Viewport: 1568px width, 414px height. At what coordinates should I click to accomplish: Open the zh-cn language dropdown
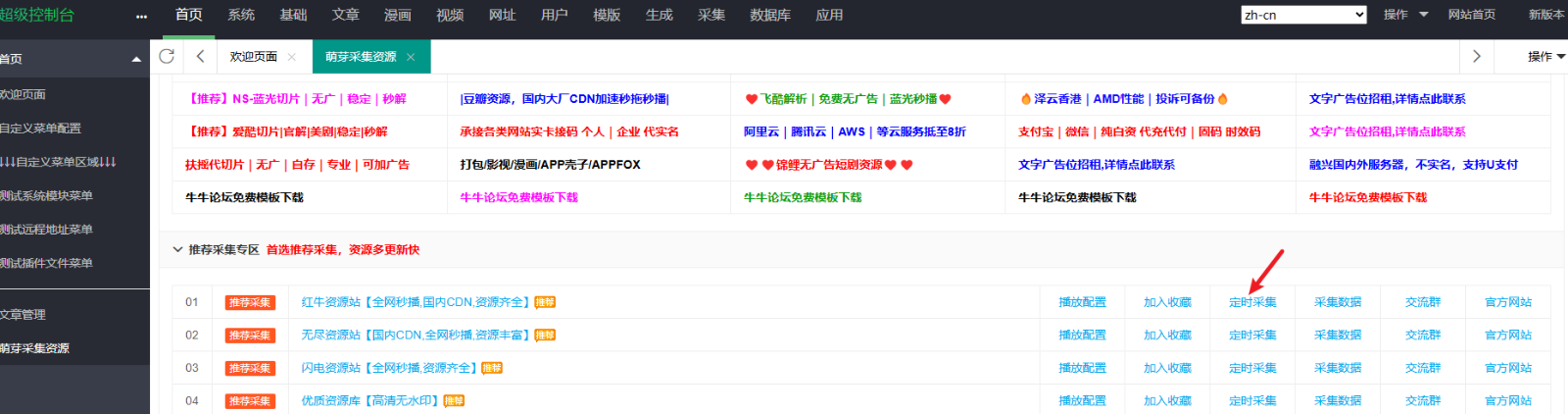pyautogui.click(x=1302, y=15)
